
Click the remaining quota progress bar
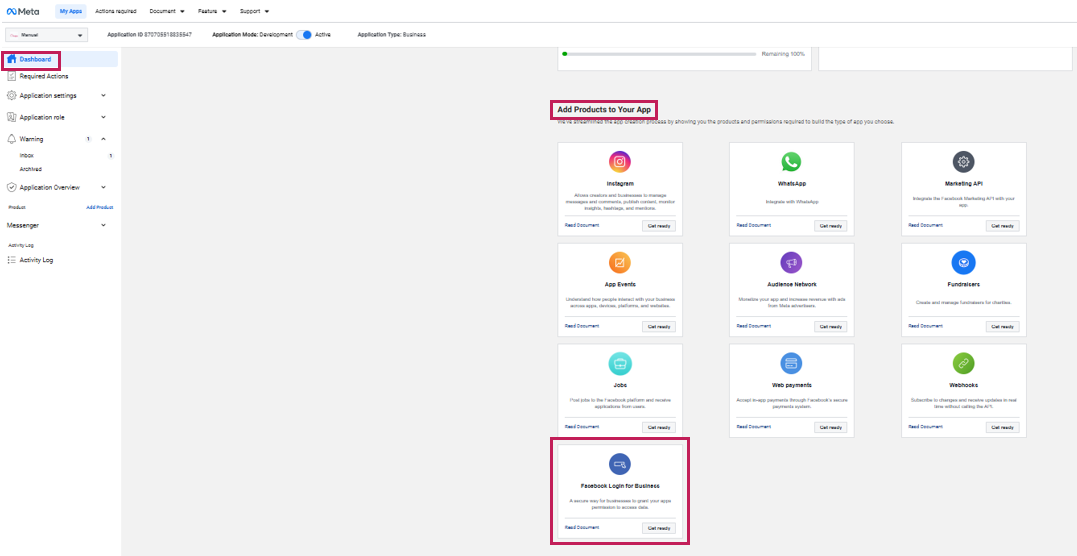click(x=659, y=54)
